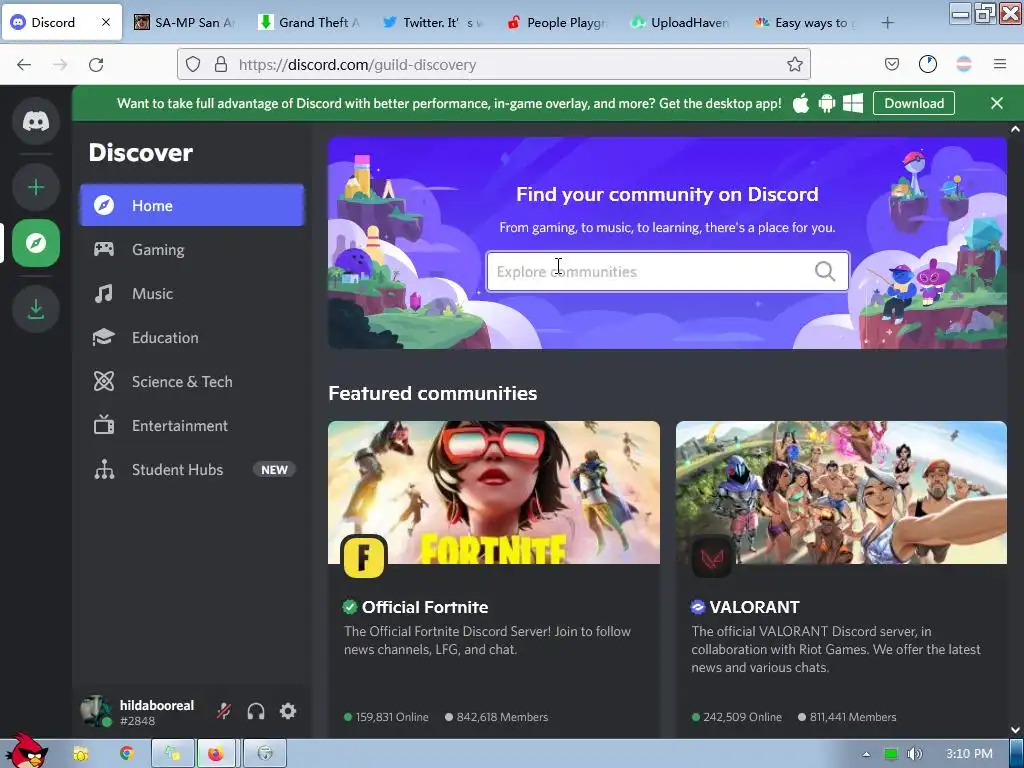The image size is (1024, 768).
Task: Open the Education category
Action: [192, 338]
